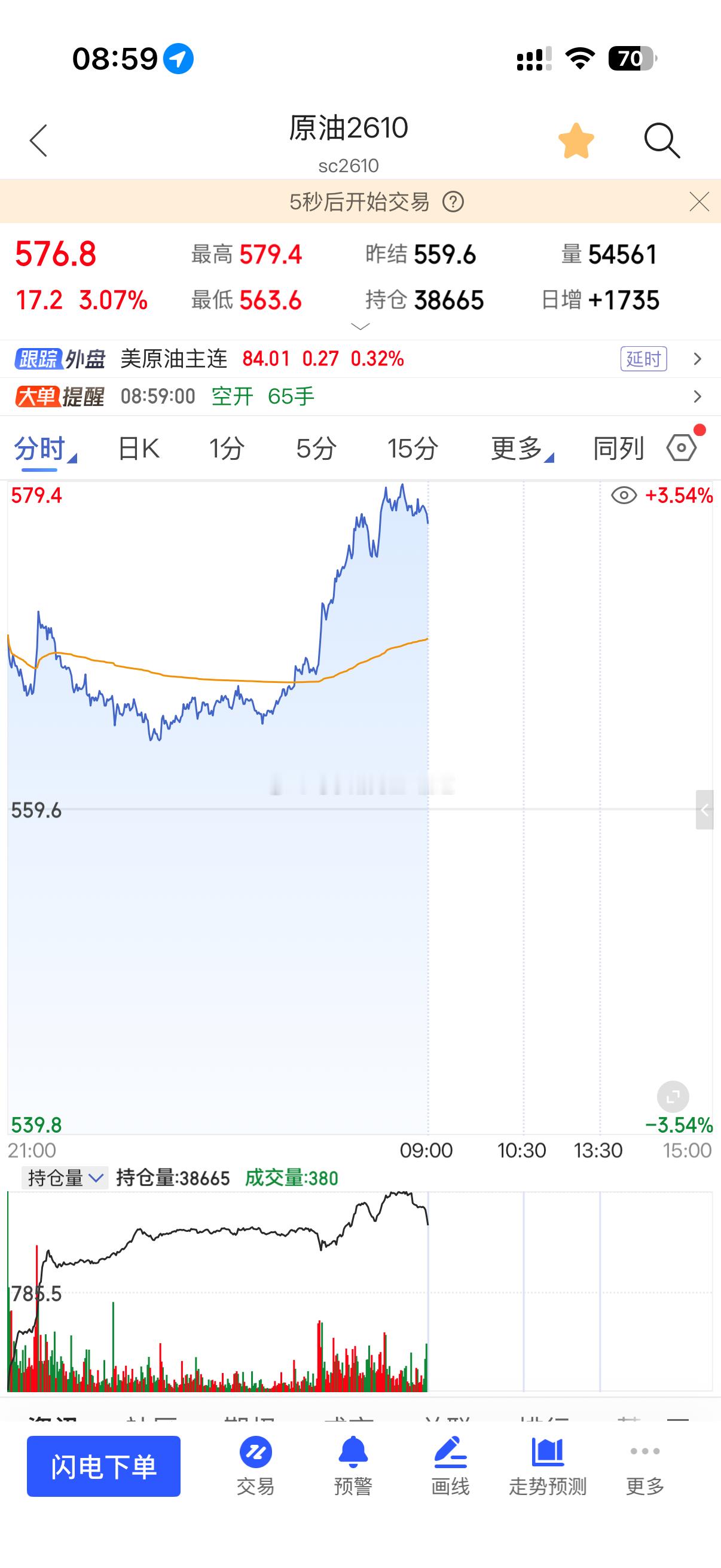The width and height of the screenshot is (721, 1568).
Task: Expand more quote details chevron
Action: pyautogui.click(x=360, y=327)
